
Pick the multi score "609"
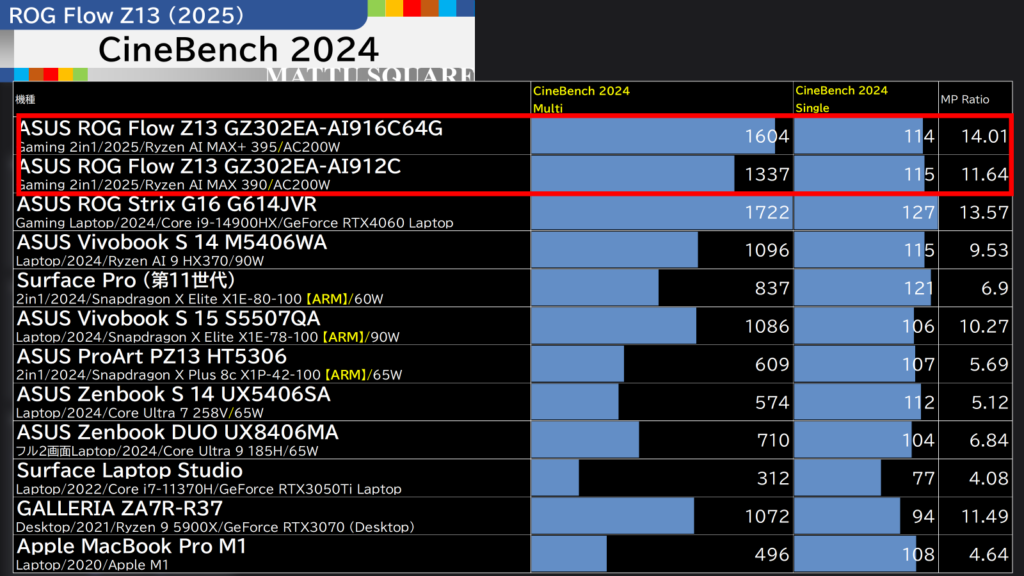tap(772, 364)
